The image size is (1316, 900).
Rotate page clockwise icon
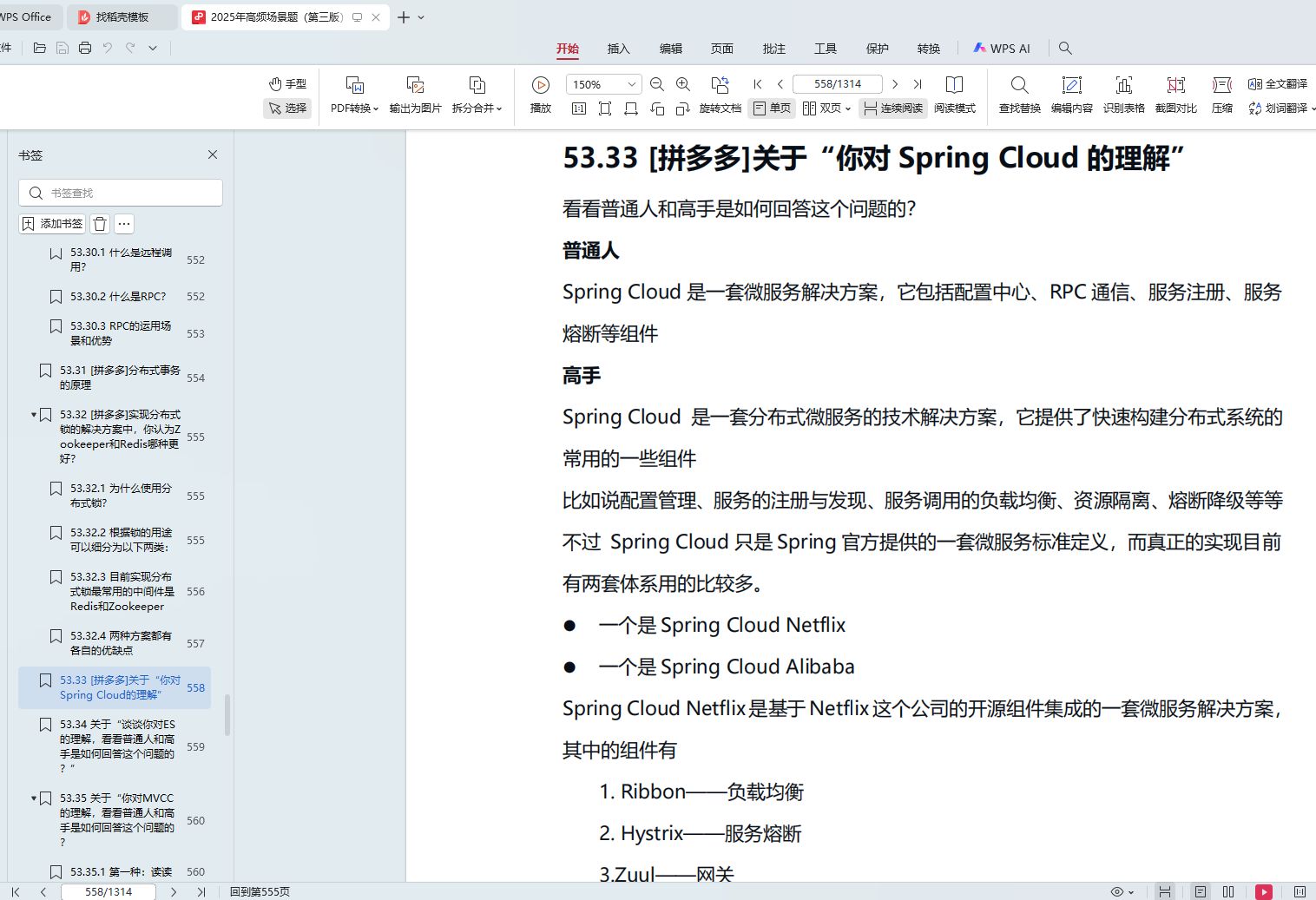(683, 108)
